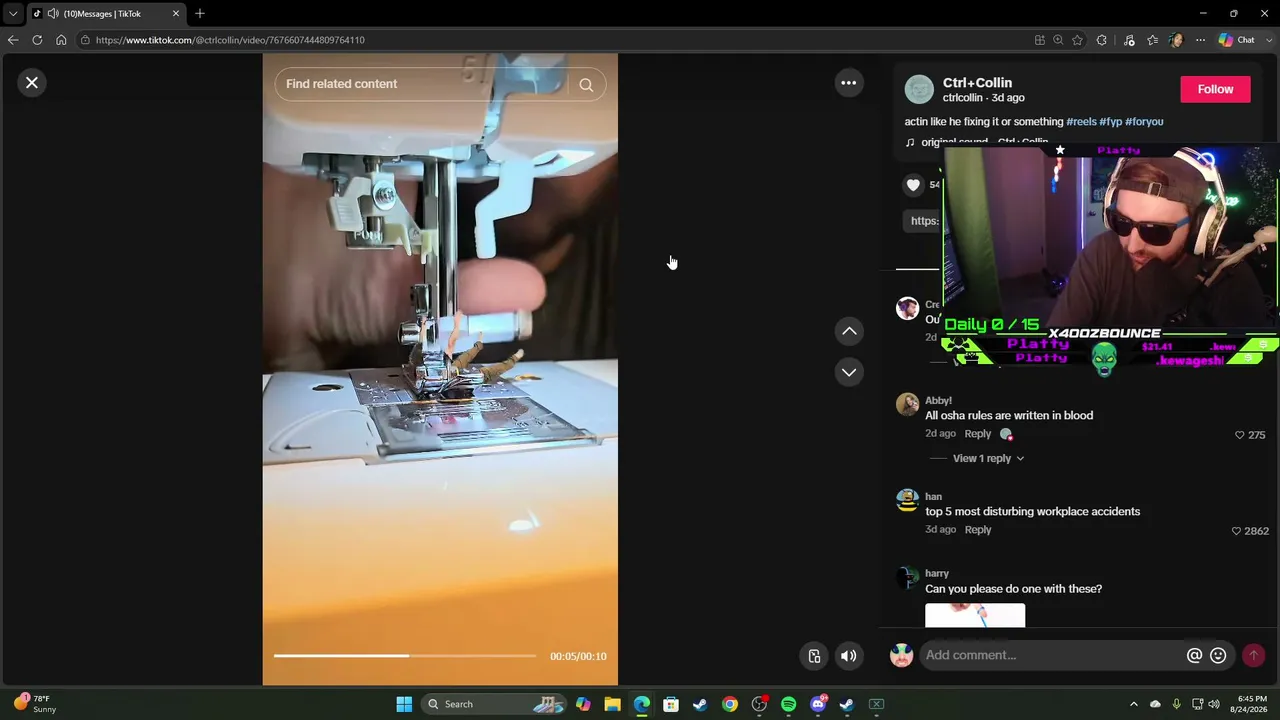Expand the chevron next to Copilot Chat
Viewport: 1280px width, 720px height.
(x=1268, y=40)
